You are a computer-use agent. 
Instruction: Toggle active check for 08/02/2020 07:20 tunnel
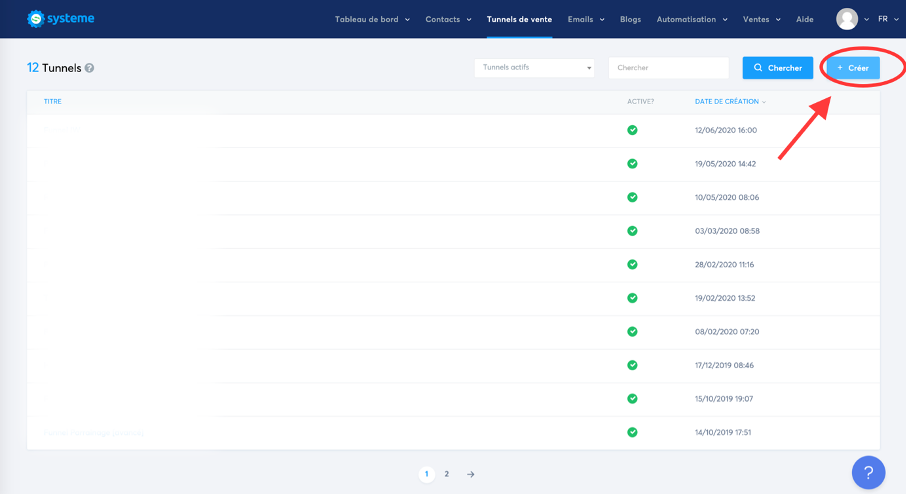coord(632,331)
